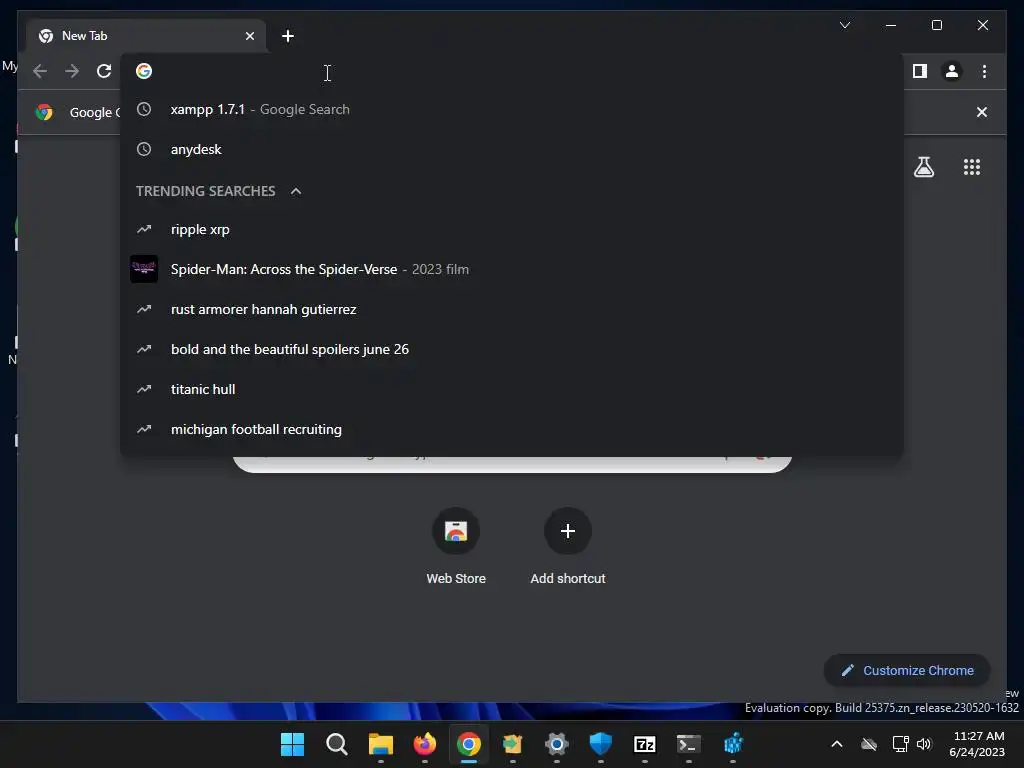
Task: Open tab search chevron in title bar
Action: [844, 25]
